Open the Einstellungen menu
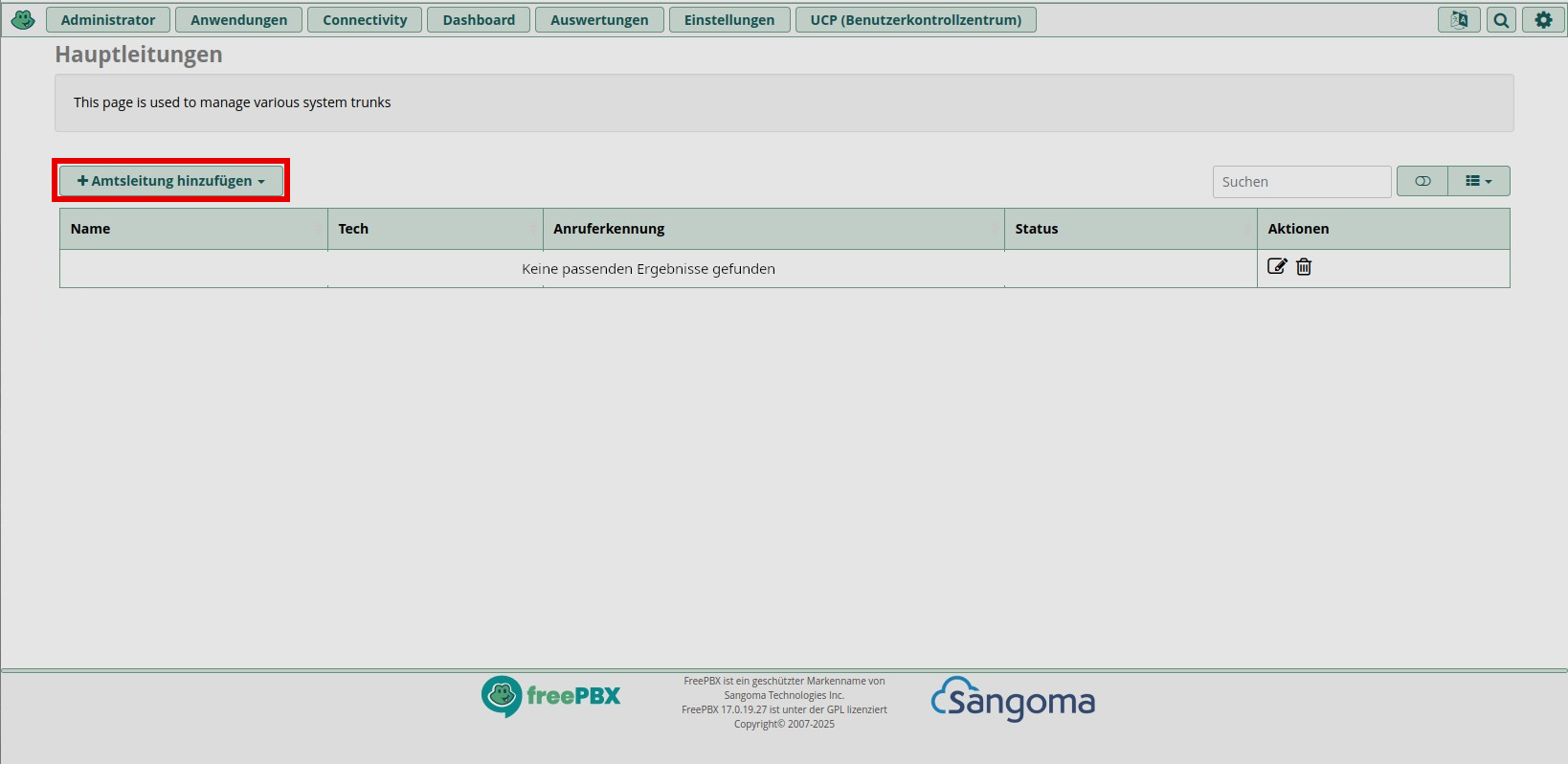 pyautogui.click(x=728, y=20)
